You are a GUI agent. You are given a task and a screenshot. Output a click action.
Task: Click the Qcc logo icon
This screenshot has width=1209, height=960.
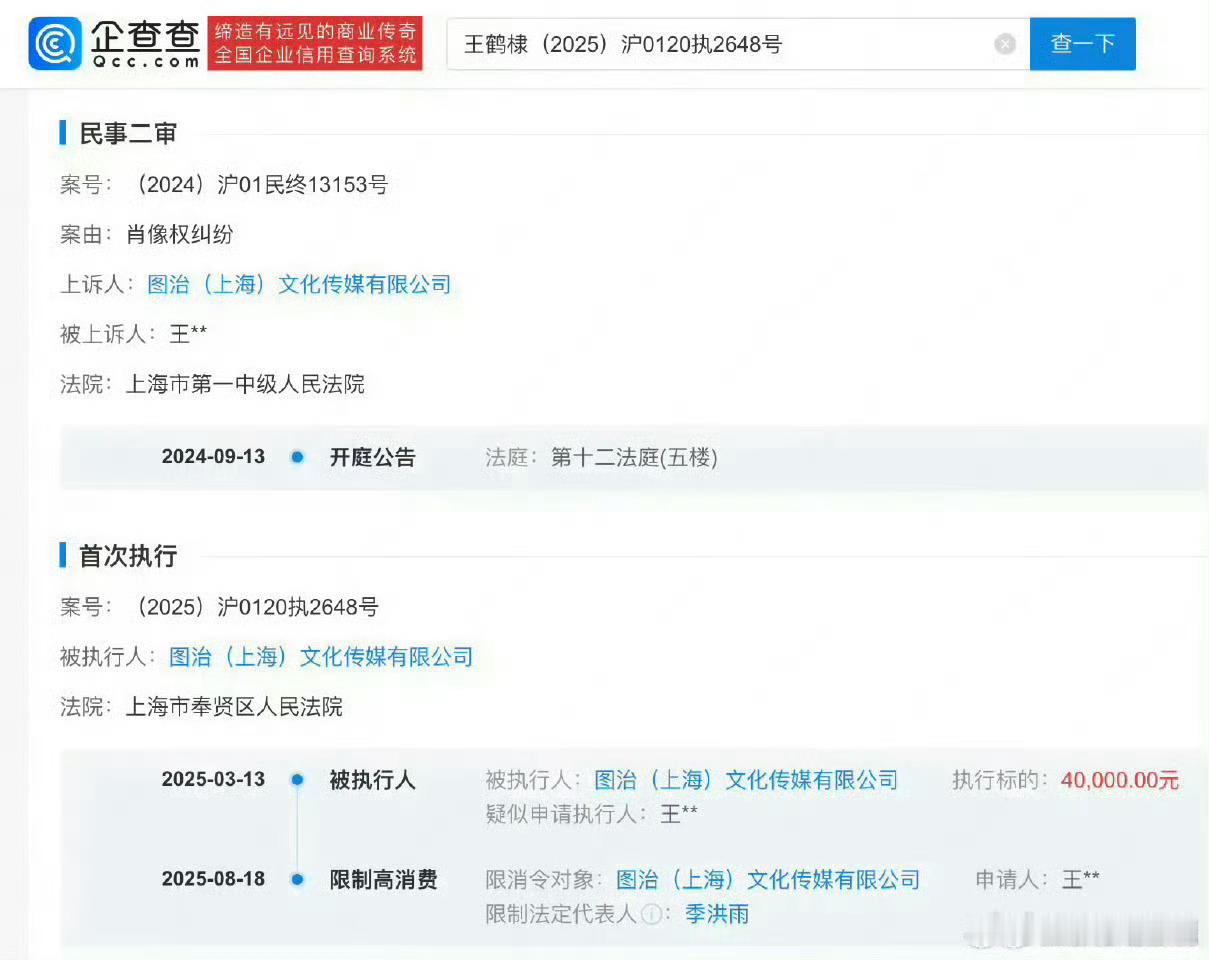[55, 44]
